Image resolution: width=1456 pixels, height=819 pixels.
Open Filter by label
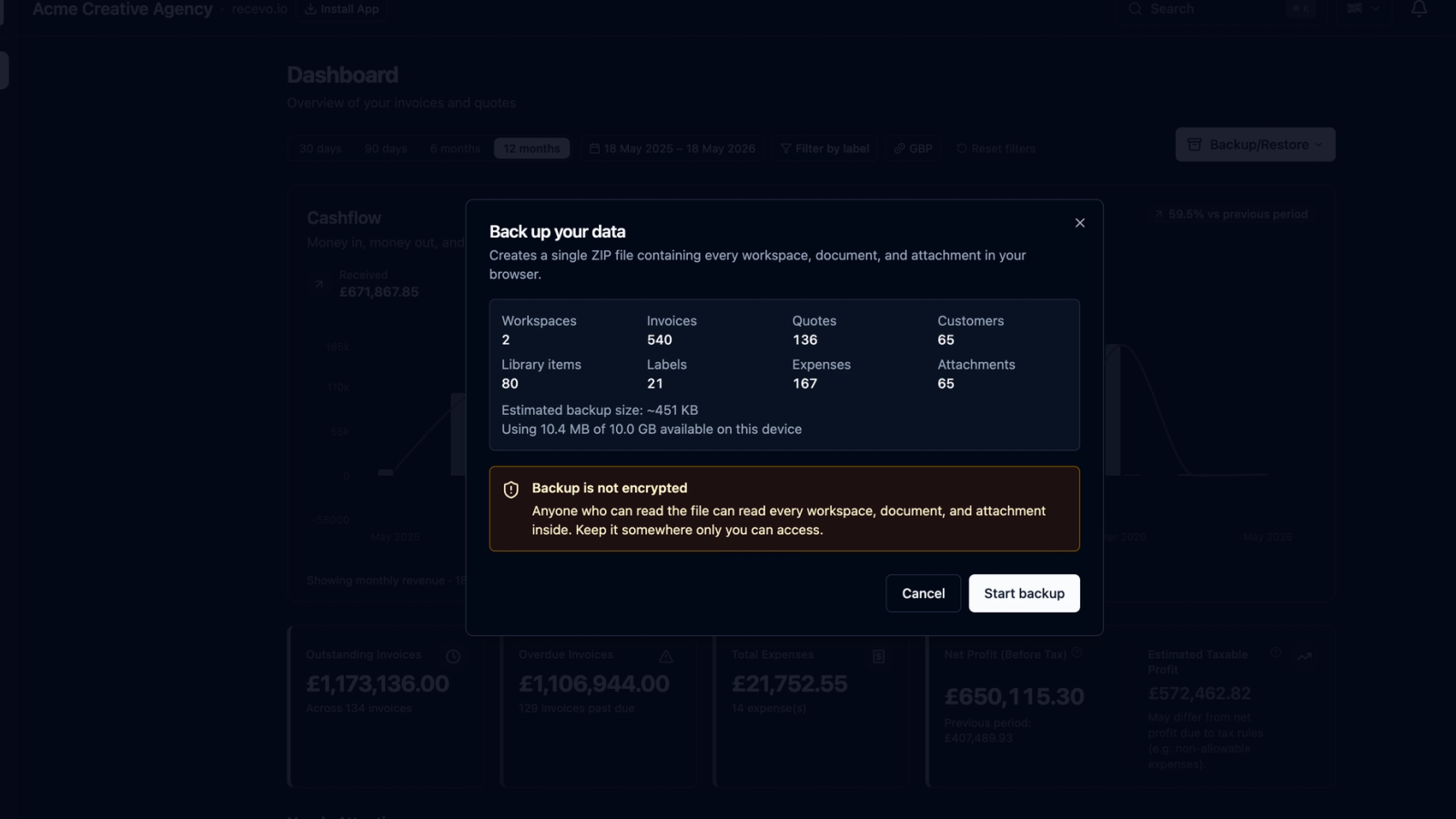[824, 148]
